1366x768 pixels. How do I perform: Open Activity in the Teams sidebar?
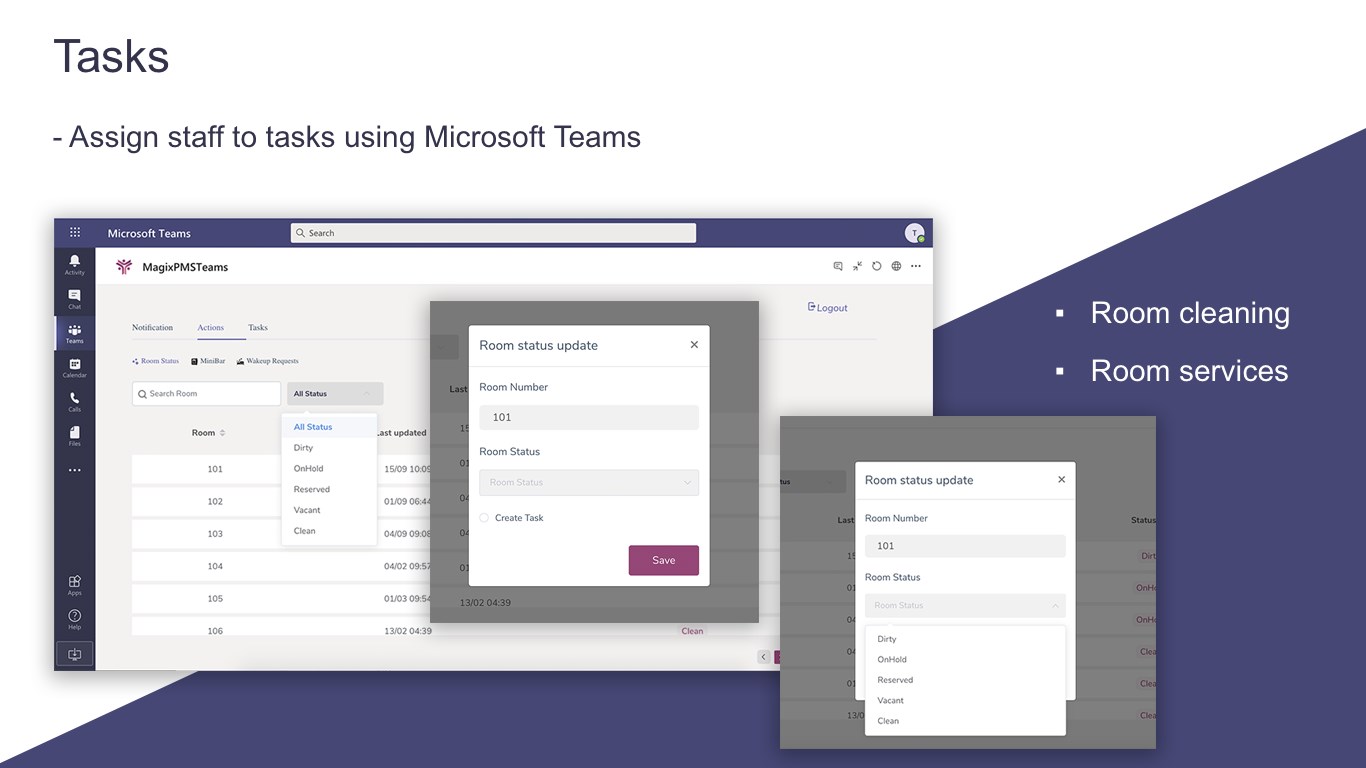pos(75,264)
